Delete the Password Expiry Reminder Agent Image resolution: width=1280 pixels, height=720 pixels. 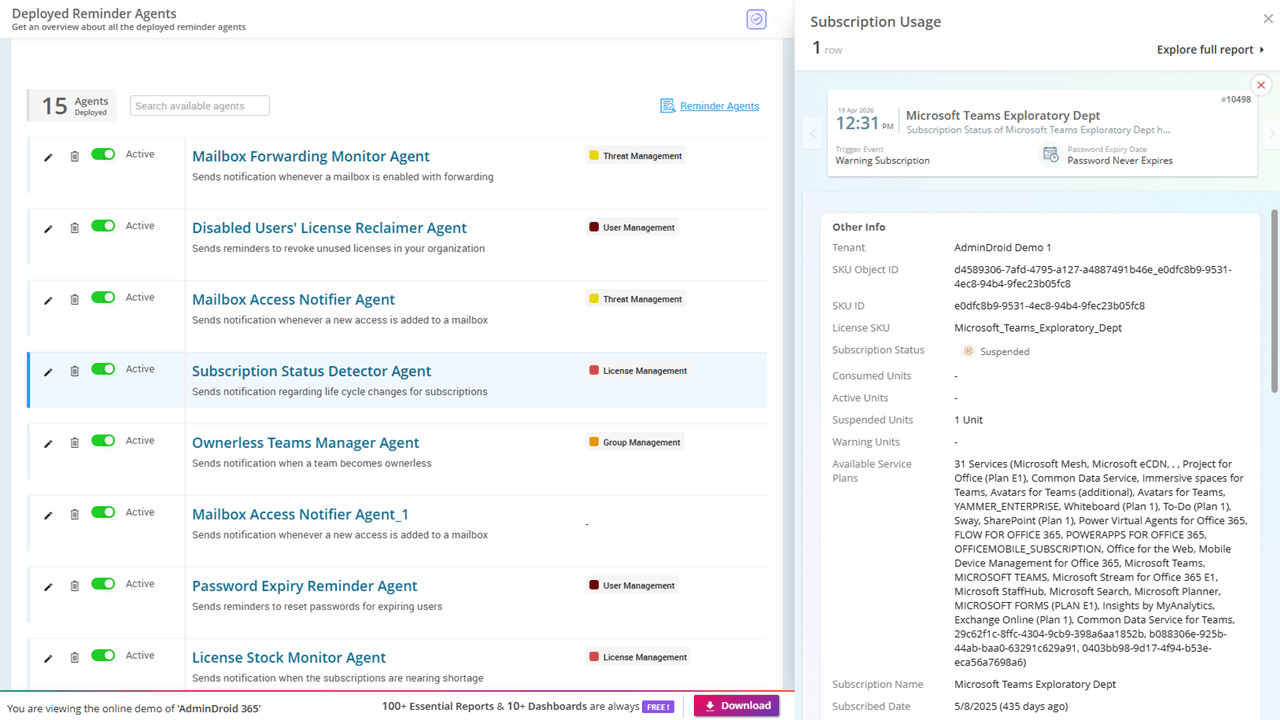74,587
